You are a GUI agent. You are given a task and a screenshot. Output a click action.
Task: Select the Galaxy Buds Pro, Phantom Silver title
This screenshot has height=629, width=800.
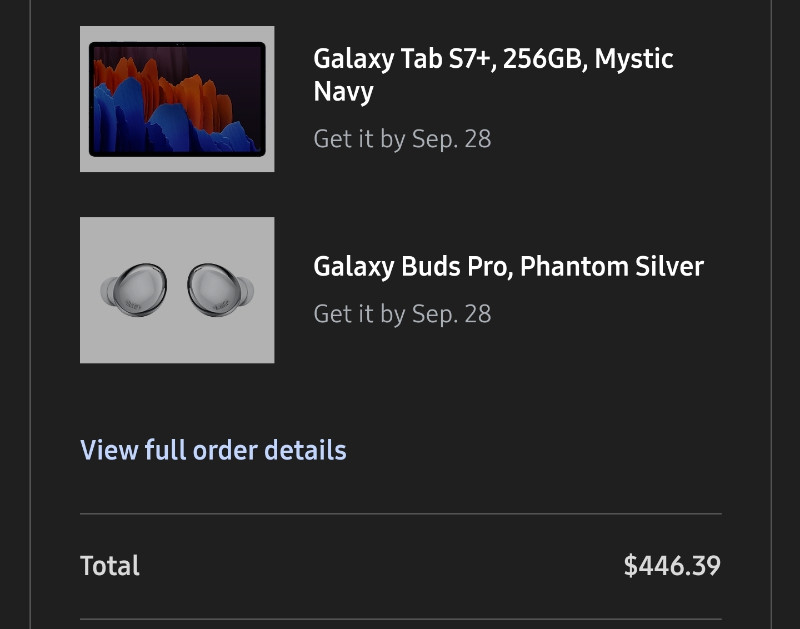point(509,266)
